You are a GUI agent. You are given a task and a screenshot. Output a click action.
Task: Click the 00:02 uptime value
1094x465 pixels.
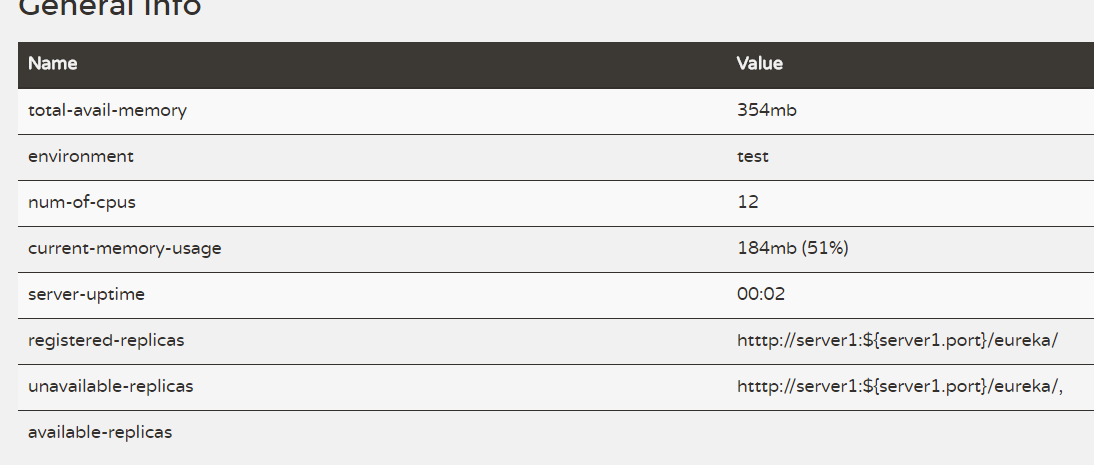pos(759,295)
